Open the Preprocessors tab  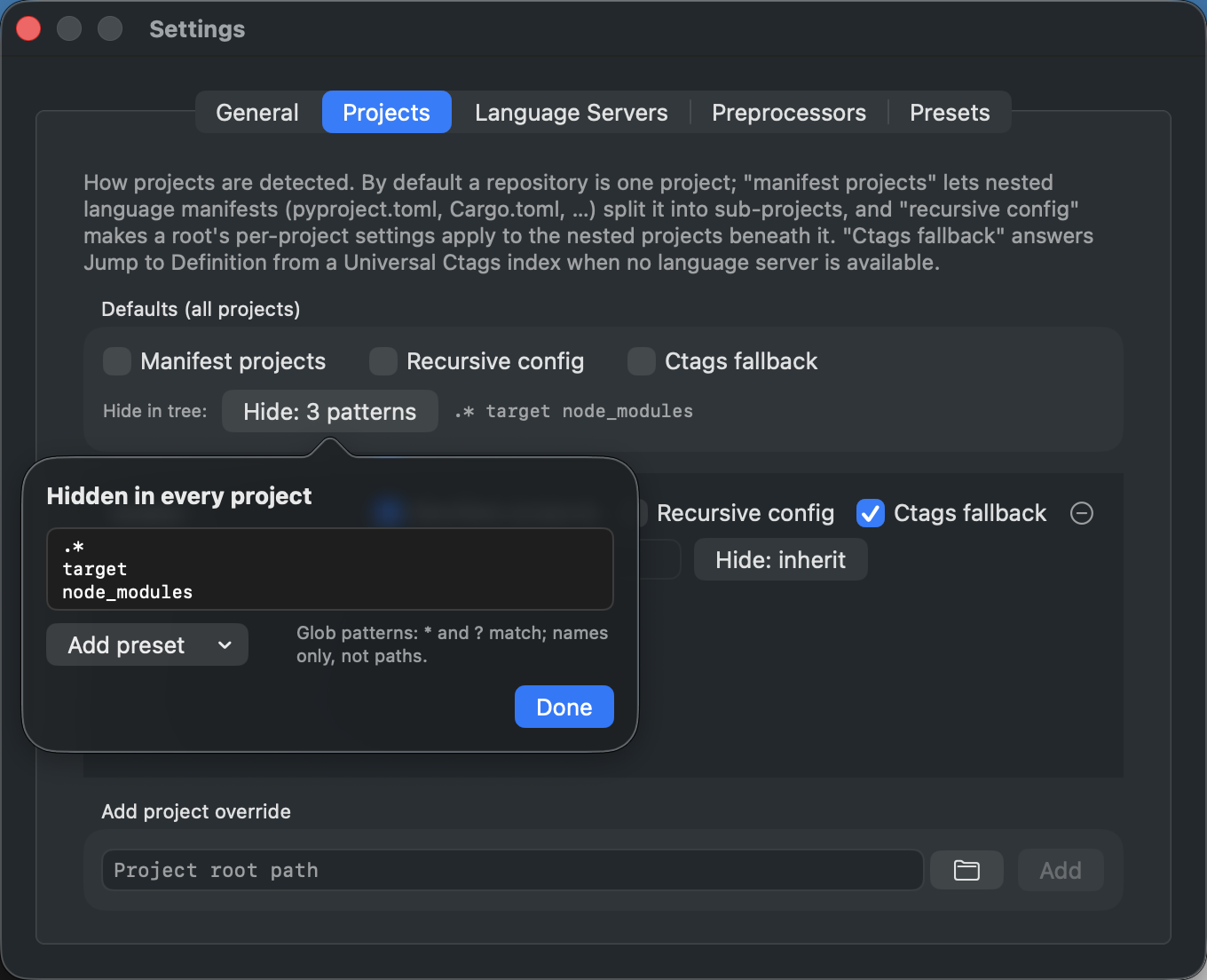tap(788, 113)
